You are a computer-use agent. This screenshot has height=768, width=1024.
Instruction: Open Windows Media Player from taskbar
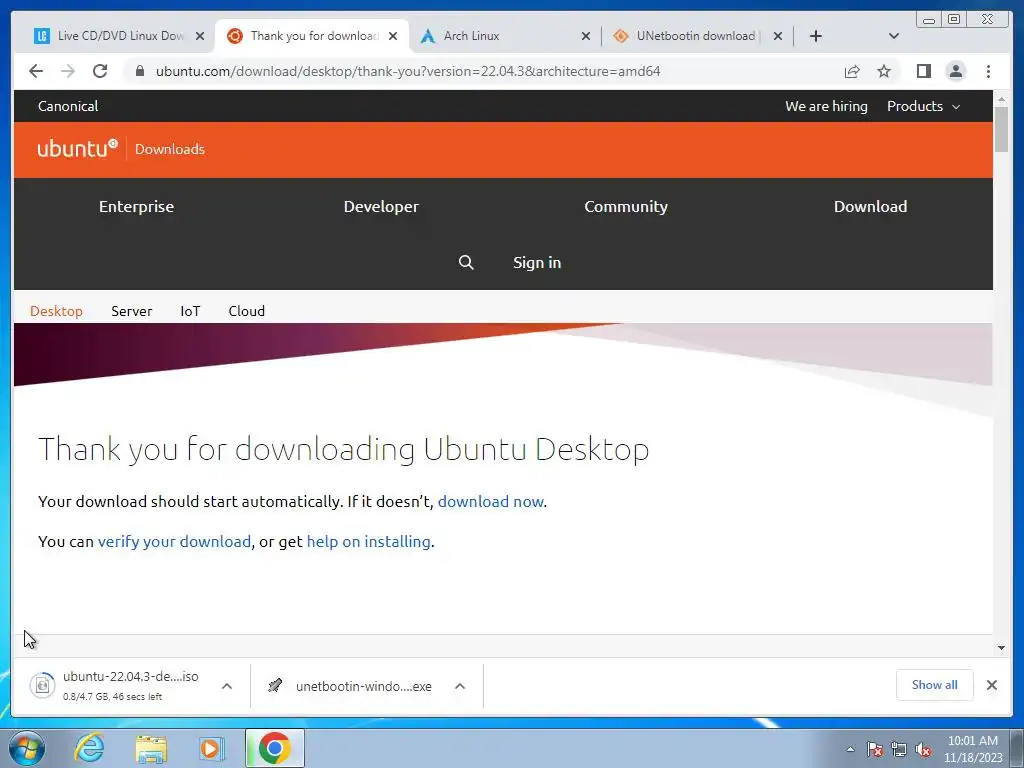coord(211,748)
